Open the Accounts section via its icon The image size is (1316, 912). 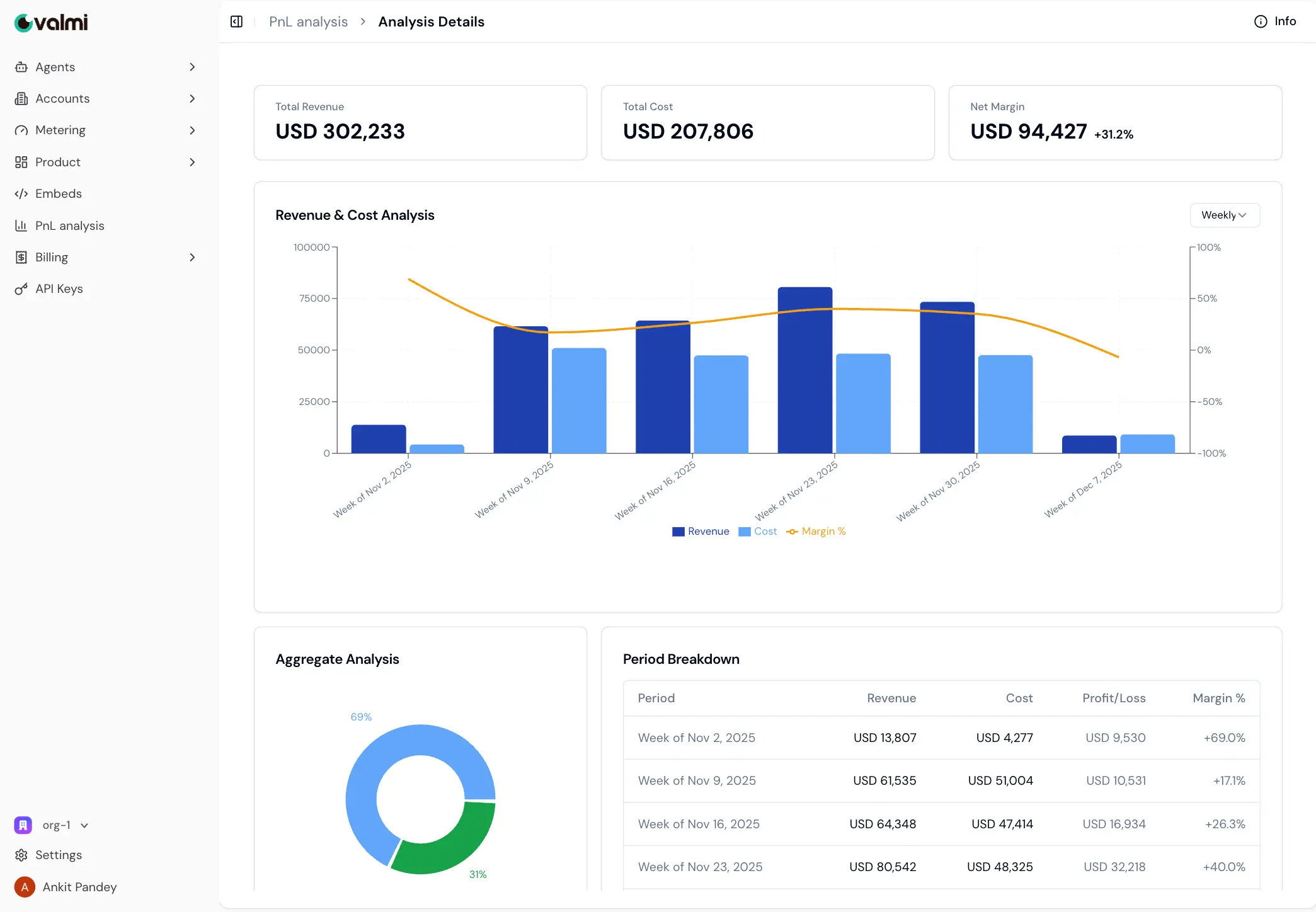tap(22, 98)
